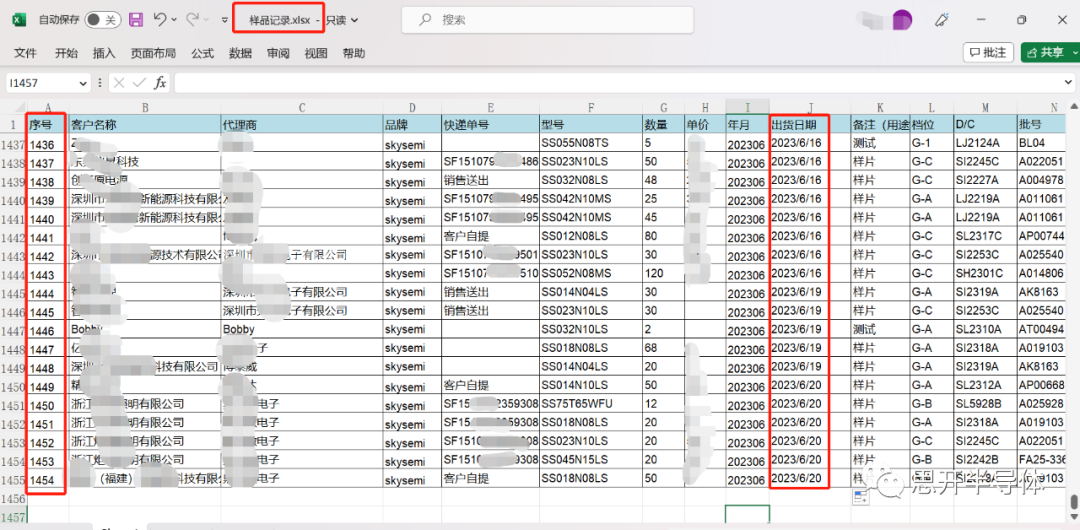Click cell SS045N15LS in 型号 column
The image size is (1080, 530).
coord(591,460)
